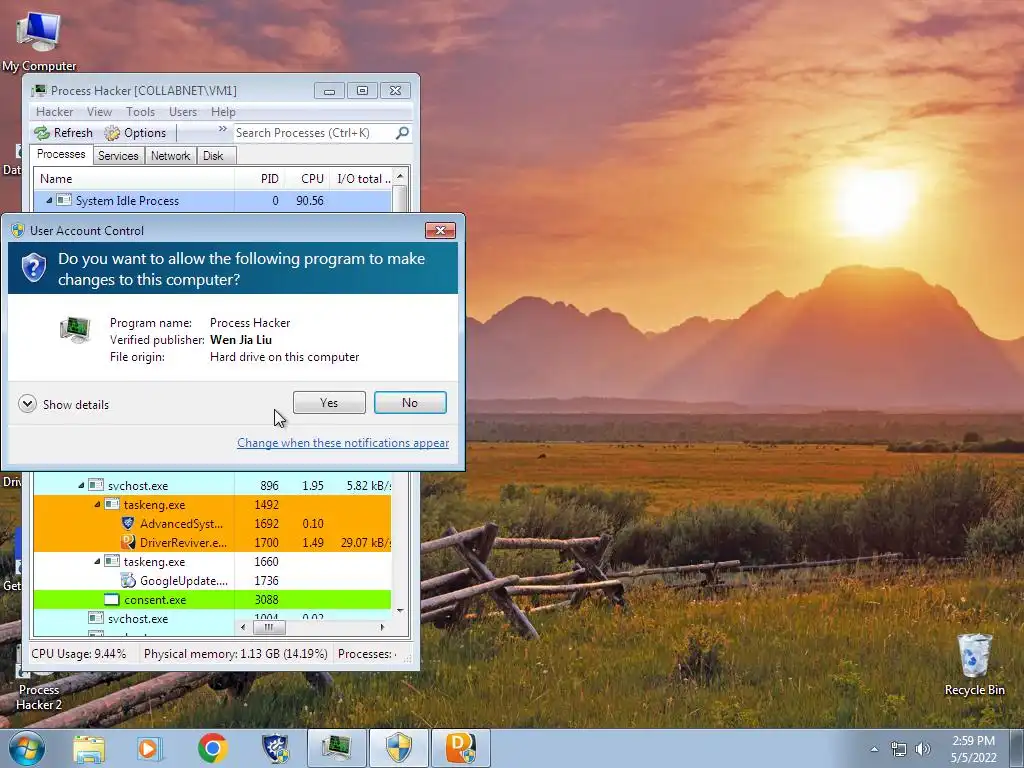Viewport: 1024px width, 768px height.
Task: Click PID value 3088 for consent.exe
Action: [266, 600]
